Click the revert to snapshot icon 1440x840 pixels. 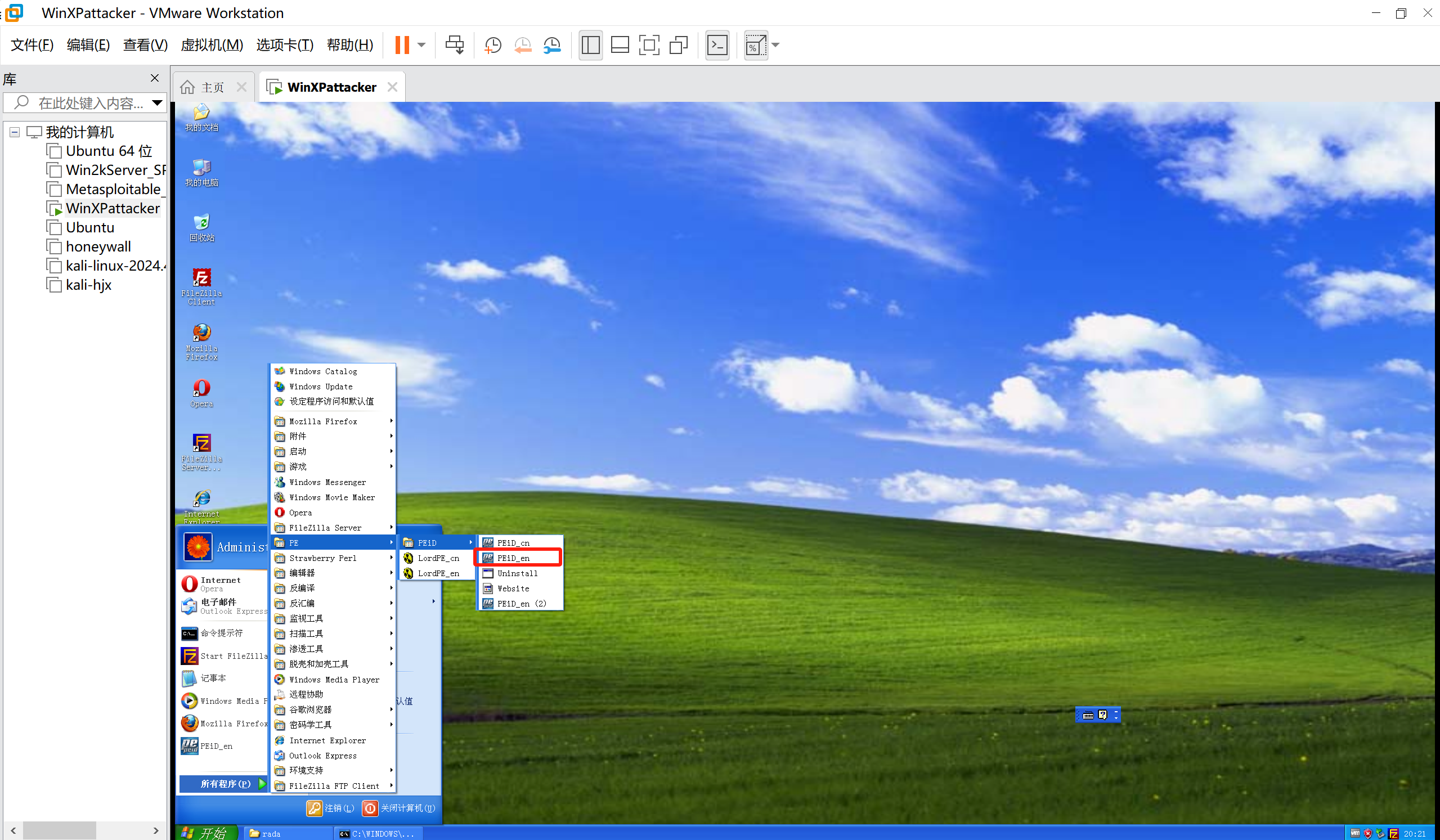[x=522, y=45]
